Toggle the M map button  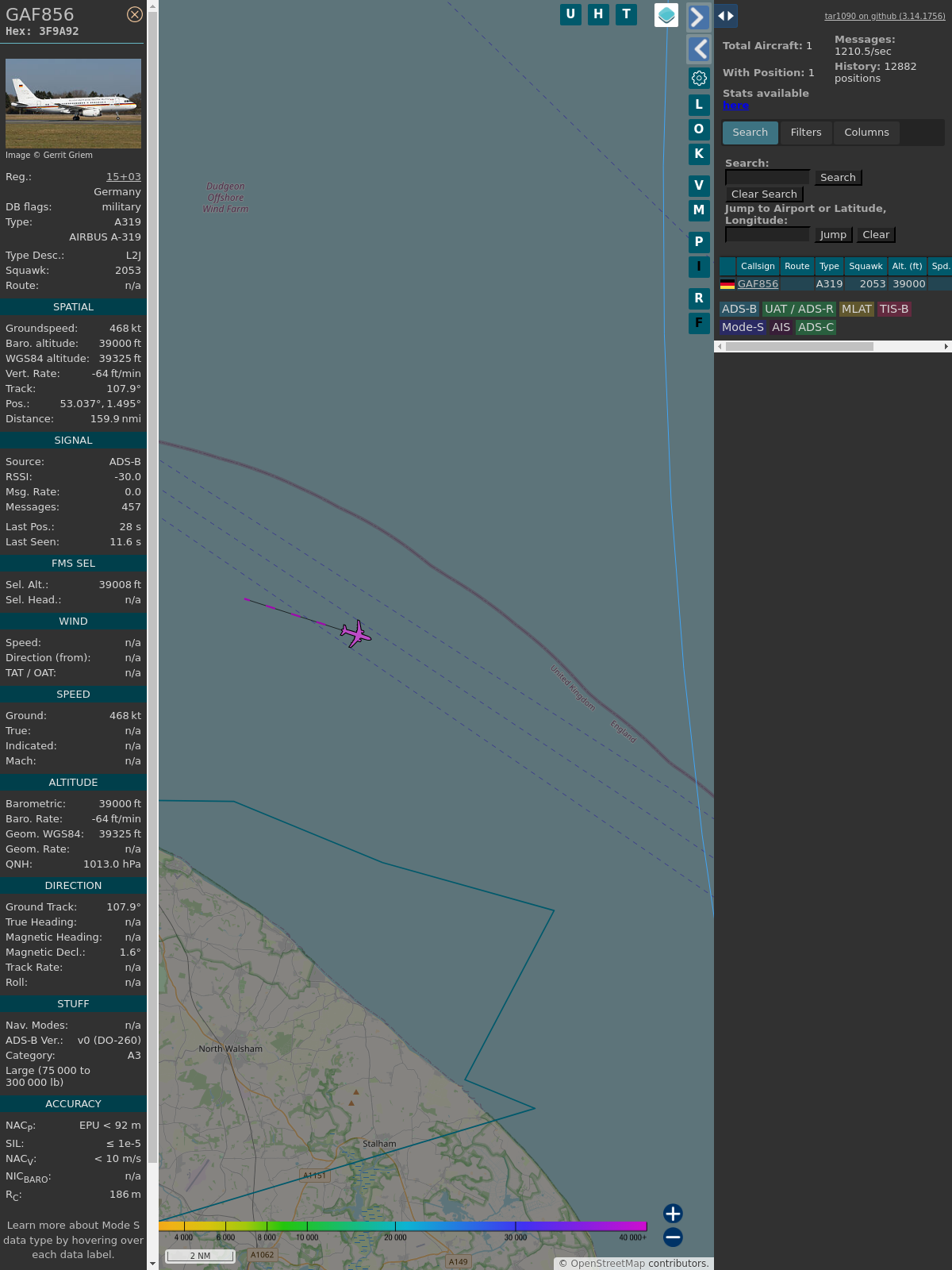click(x=699, y=210)
